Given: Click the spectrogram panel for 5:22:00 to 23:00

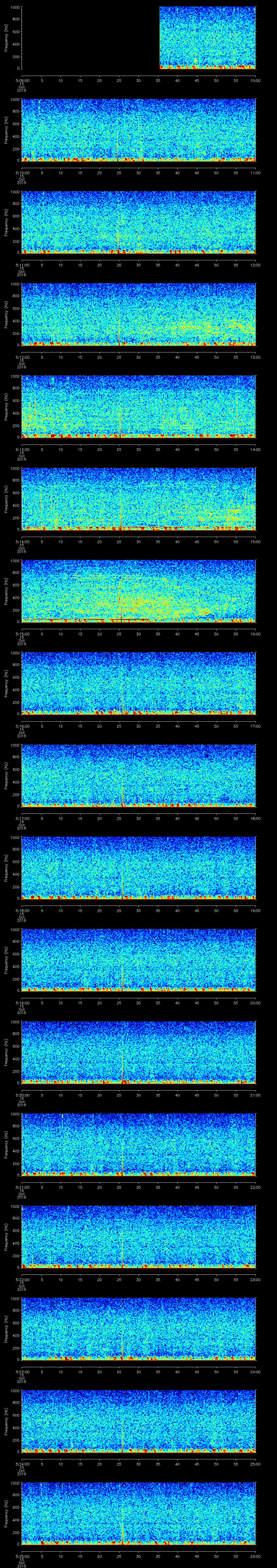Looking at the screenshot, I should tap(138, 1237).
